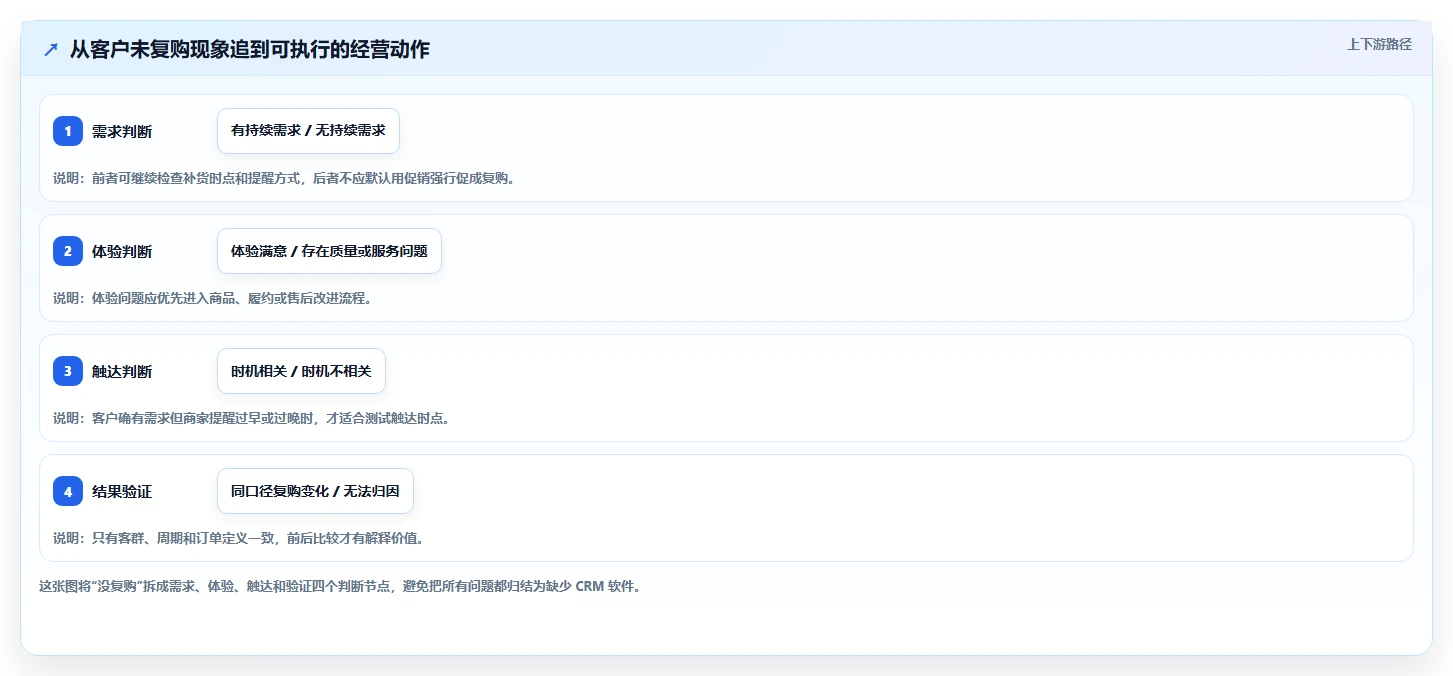1453x676 pixels.
Task: Select the 时机相关 / 时机不相关 chip
Action: click(301, 371)
